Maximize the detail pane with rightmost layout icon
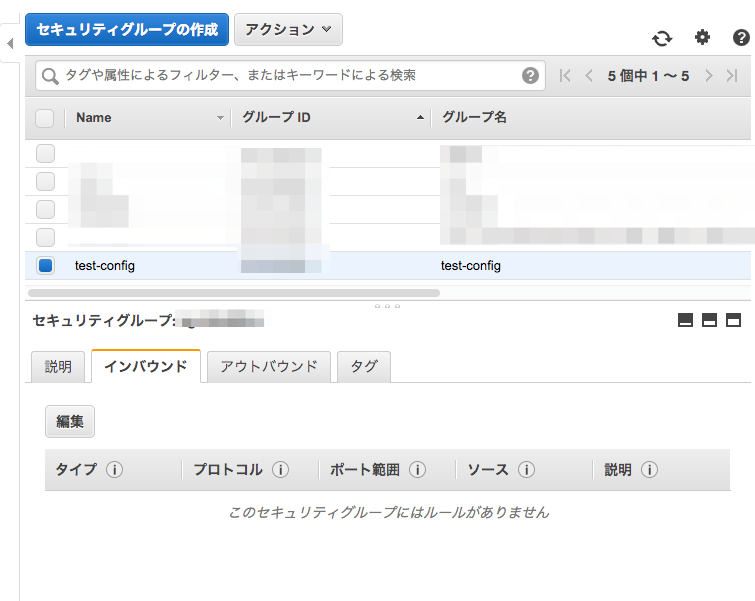The image size is (755, 601). click(733, 321)
